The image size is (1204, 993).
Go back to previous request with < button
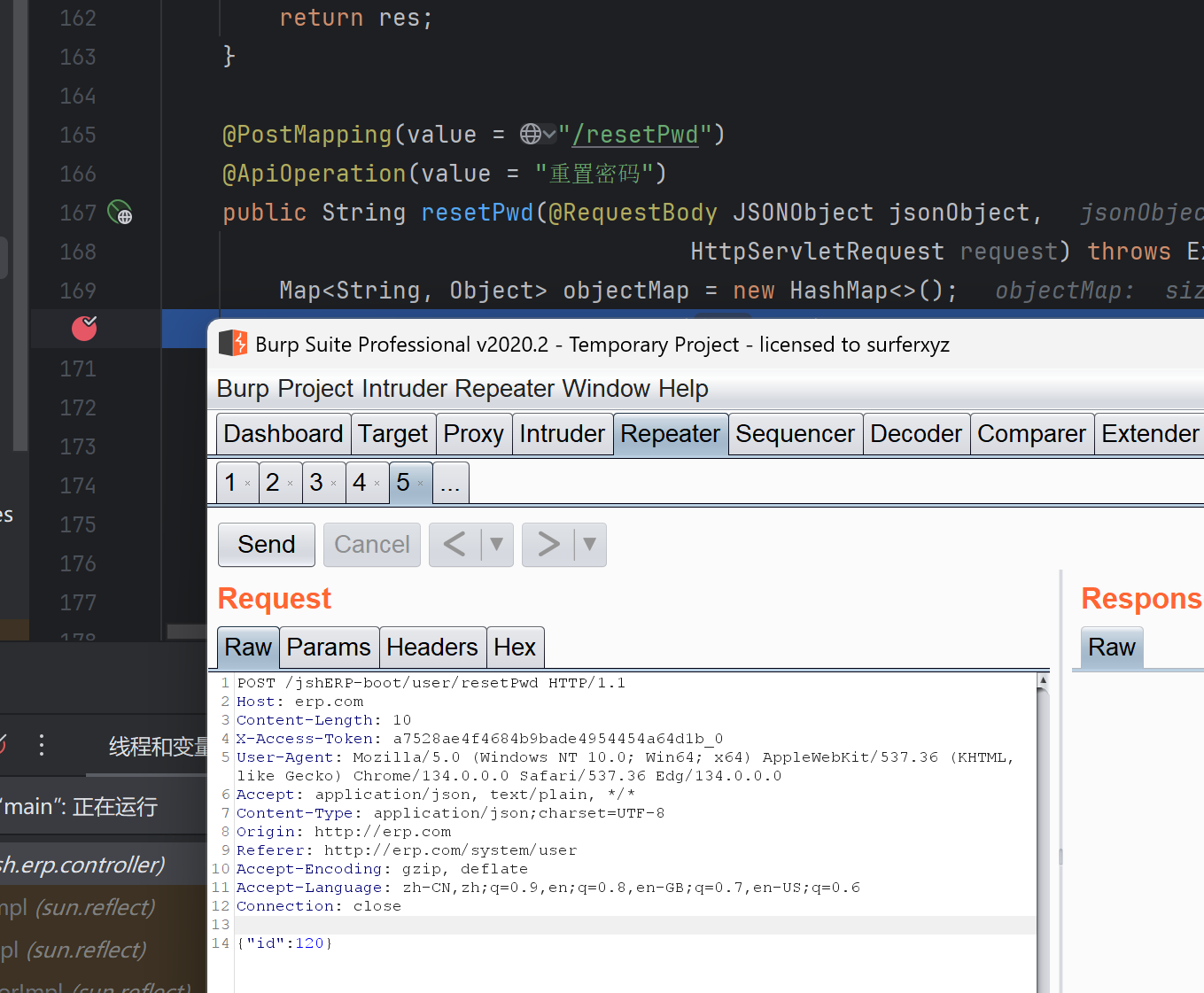(x=454, y=544)
